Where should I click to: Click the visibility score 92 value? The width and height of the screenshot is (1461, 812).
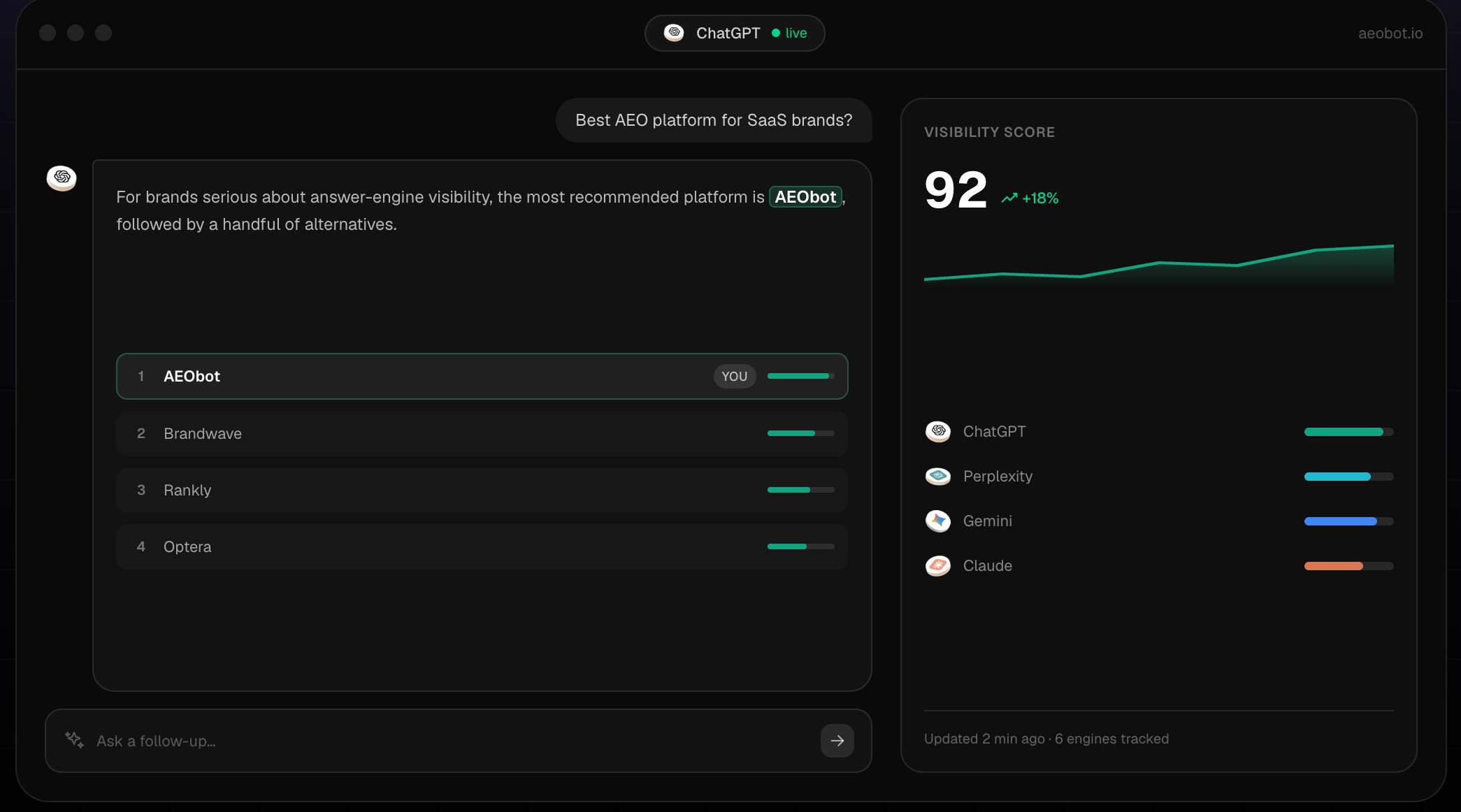click(x=956, y=190)
